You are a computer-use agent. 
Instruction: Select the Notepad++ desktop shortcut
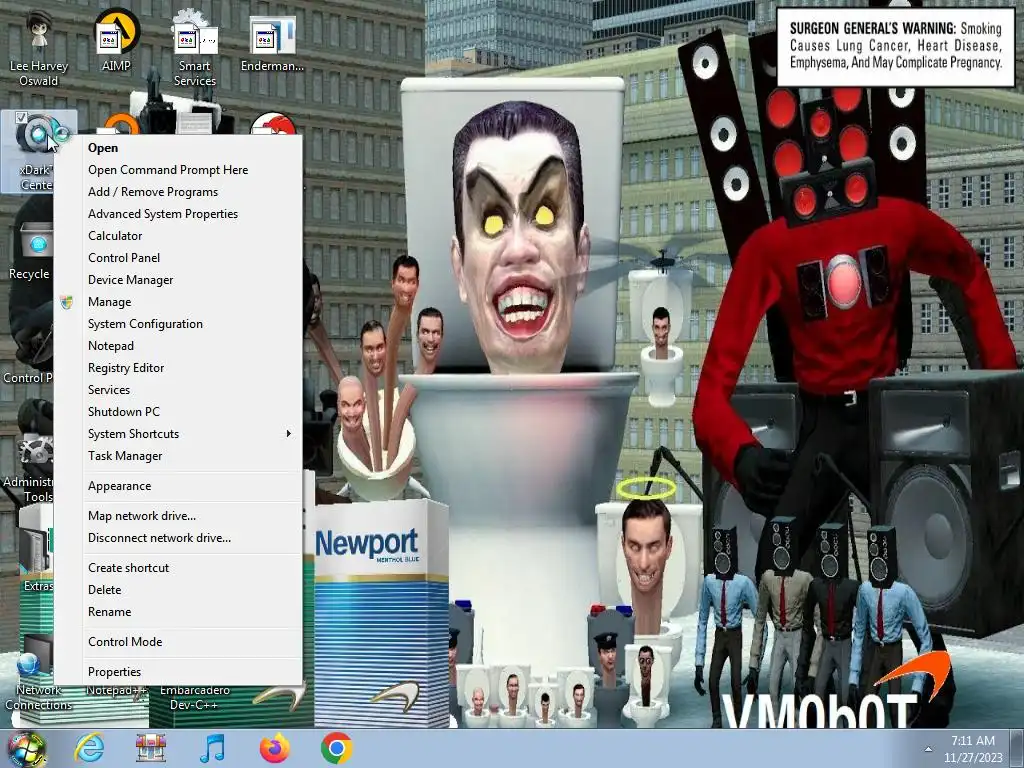(x=116, y=690)
